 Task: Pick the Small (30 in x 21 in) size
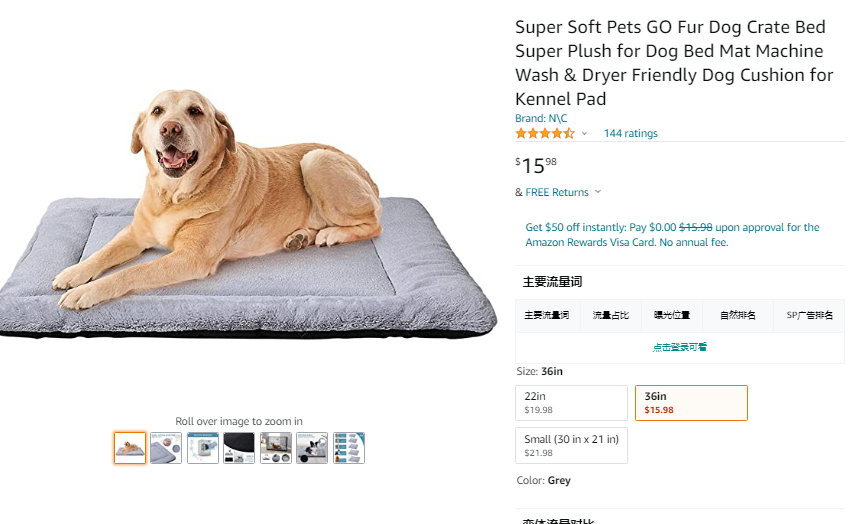click(571, 446)
